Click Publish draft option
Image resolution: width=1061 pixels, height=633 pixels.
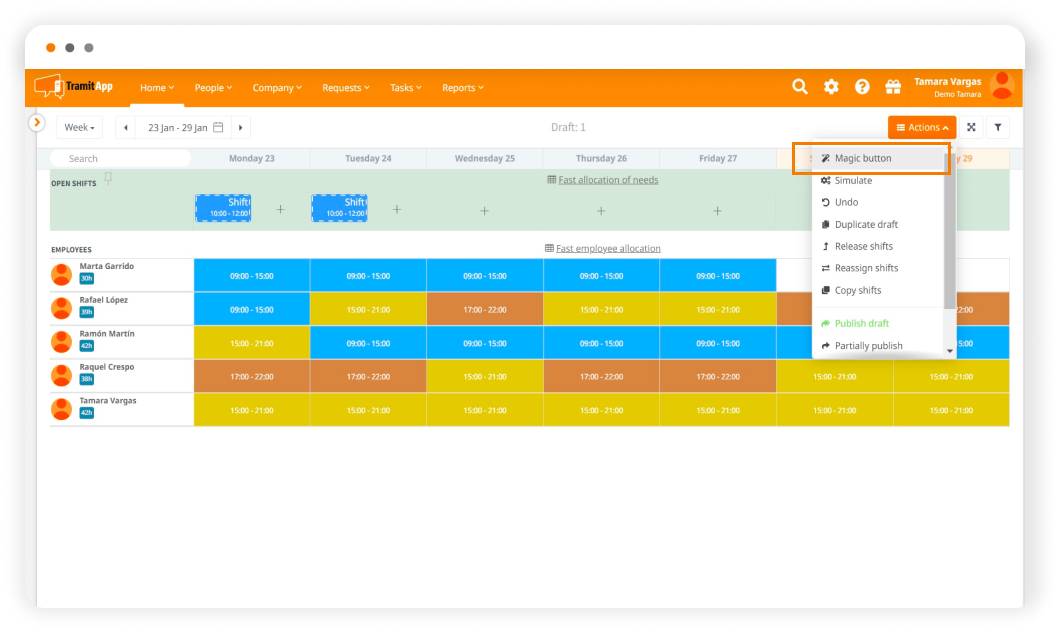[x=861, y=323]
